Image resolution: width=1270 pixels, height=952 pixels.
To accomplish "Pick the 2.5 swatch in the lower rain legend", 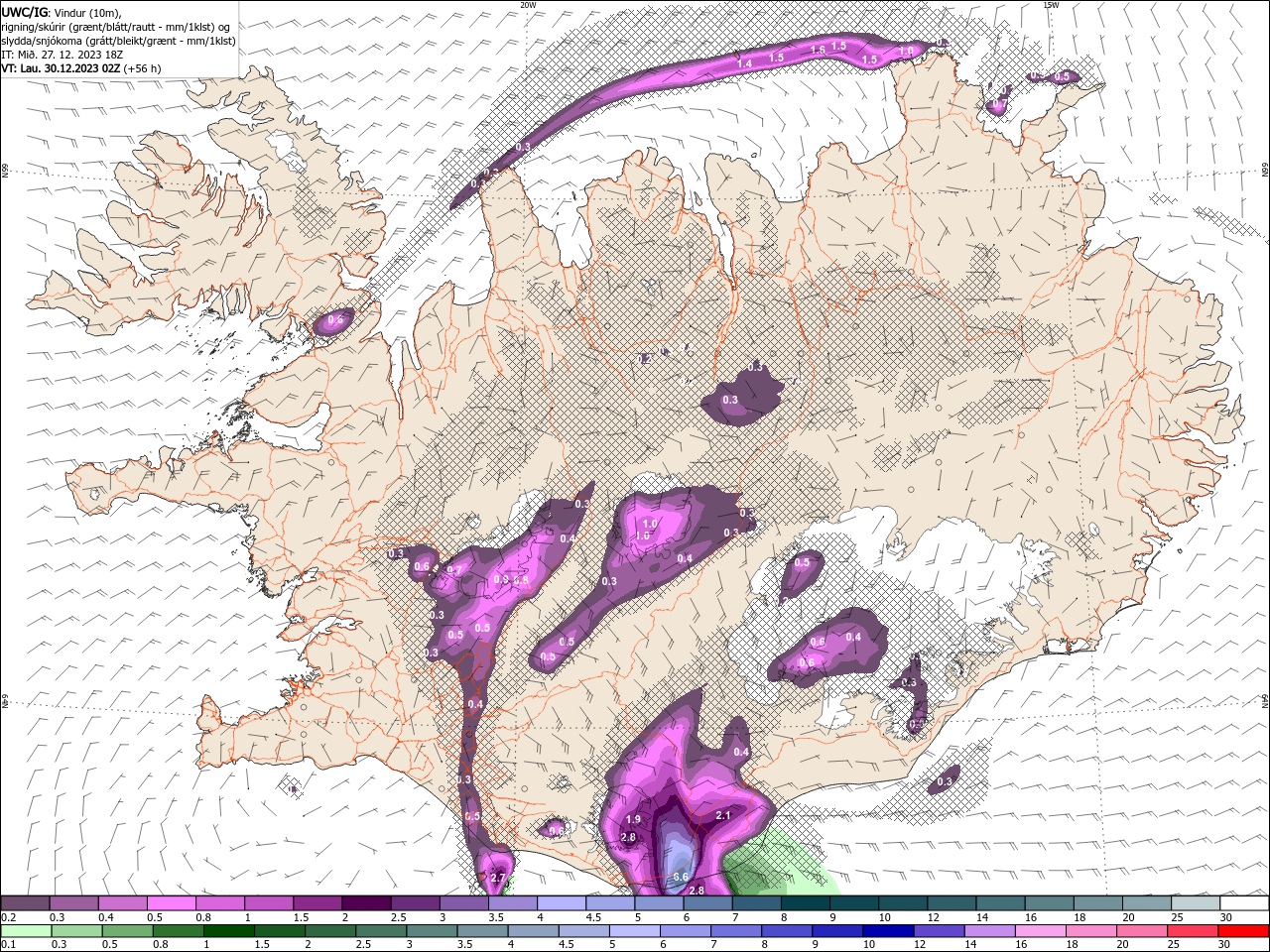I will 381,931.
